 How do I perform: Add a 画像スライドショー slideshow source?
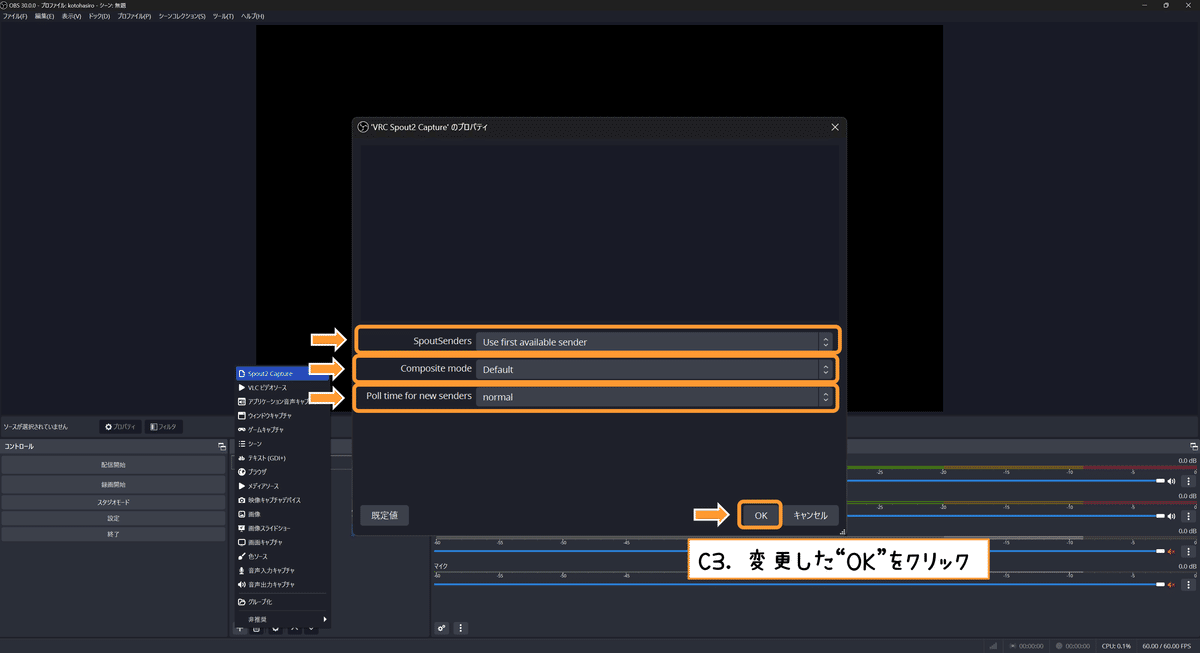point(281,527)
